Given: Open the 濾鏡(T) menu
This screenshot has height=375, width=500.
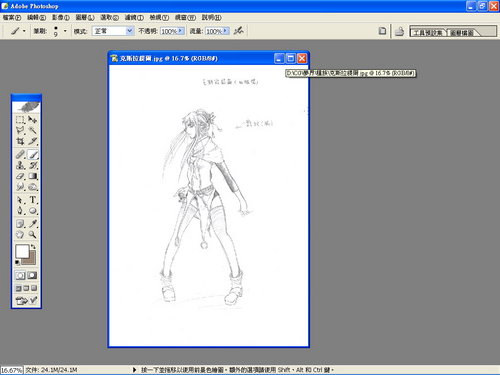Looking at the screenshot, I should tap(134, 17).
